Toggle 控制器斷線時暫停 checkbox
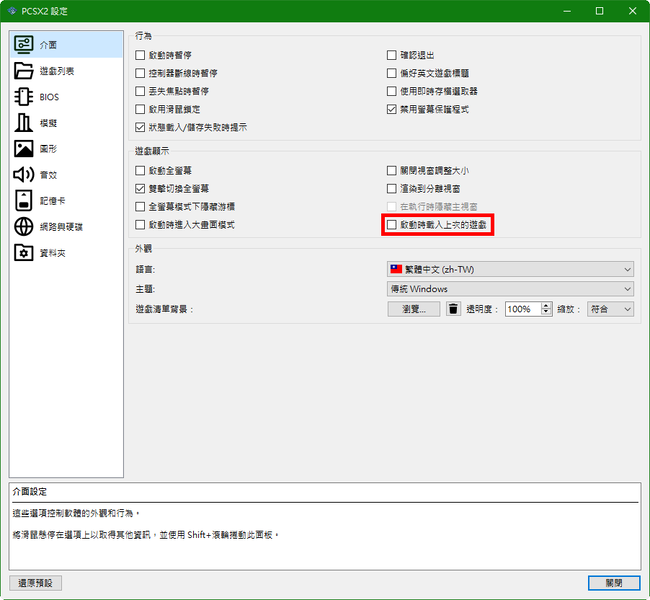 tap(140, 73)
